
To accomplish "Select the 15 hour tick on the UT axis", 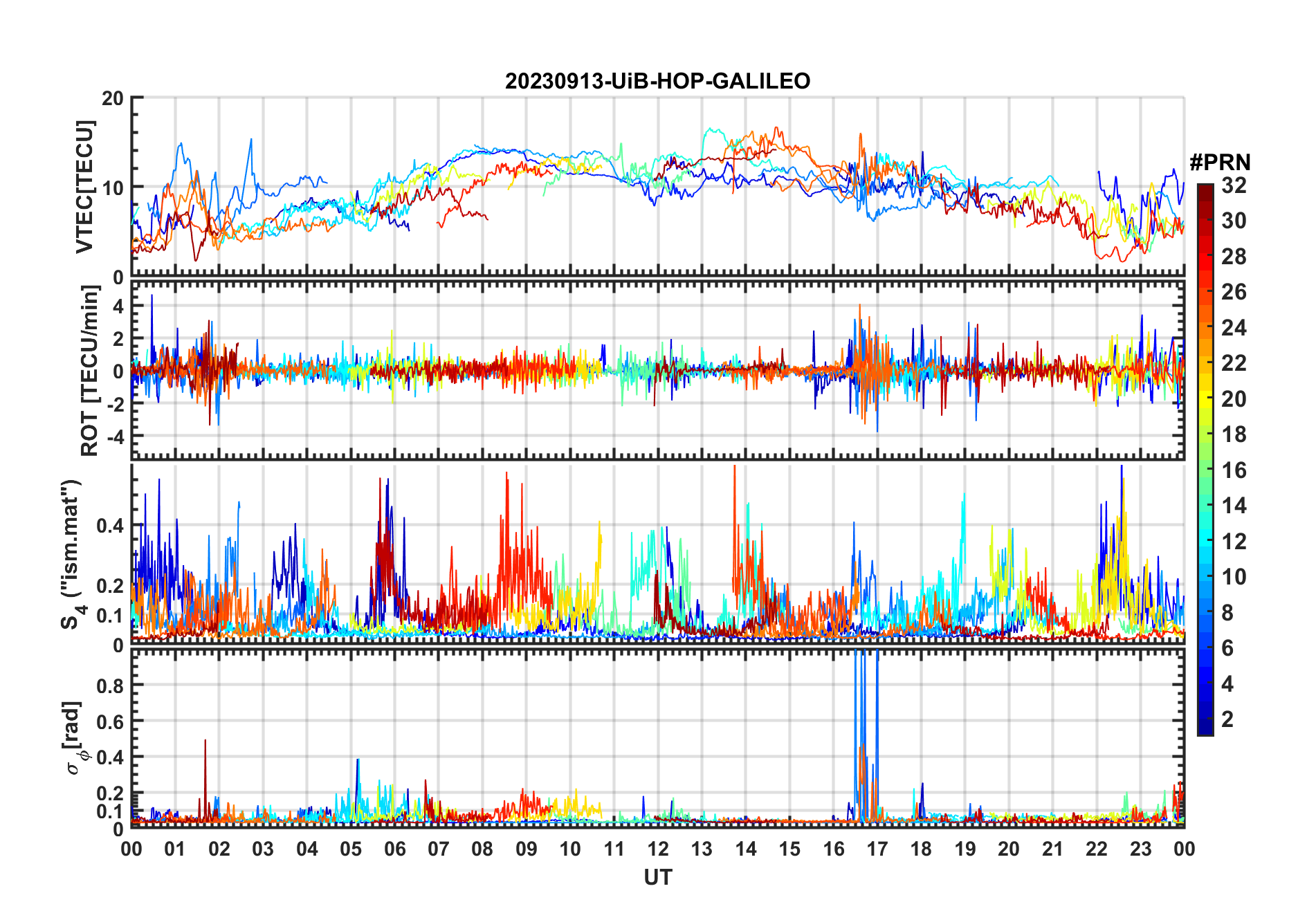I will point(789,849).
